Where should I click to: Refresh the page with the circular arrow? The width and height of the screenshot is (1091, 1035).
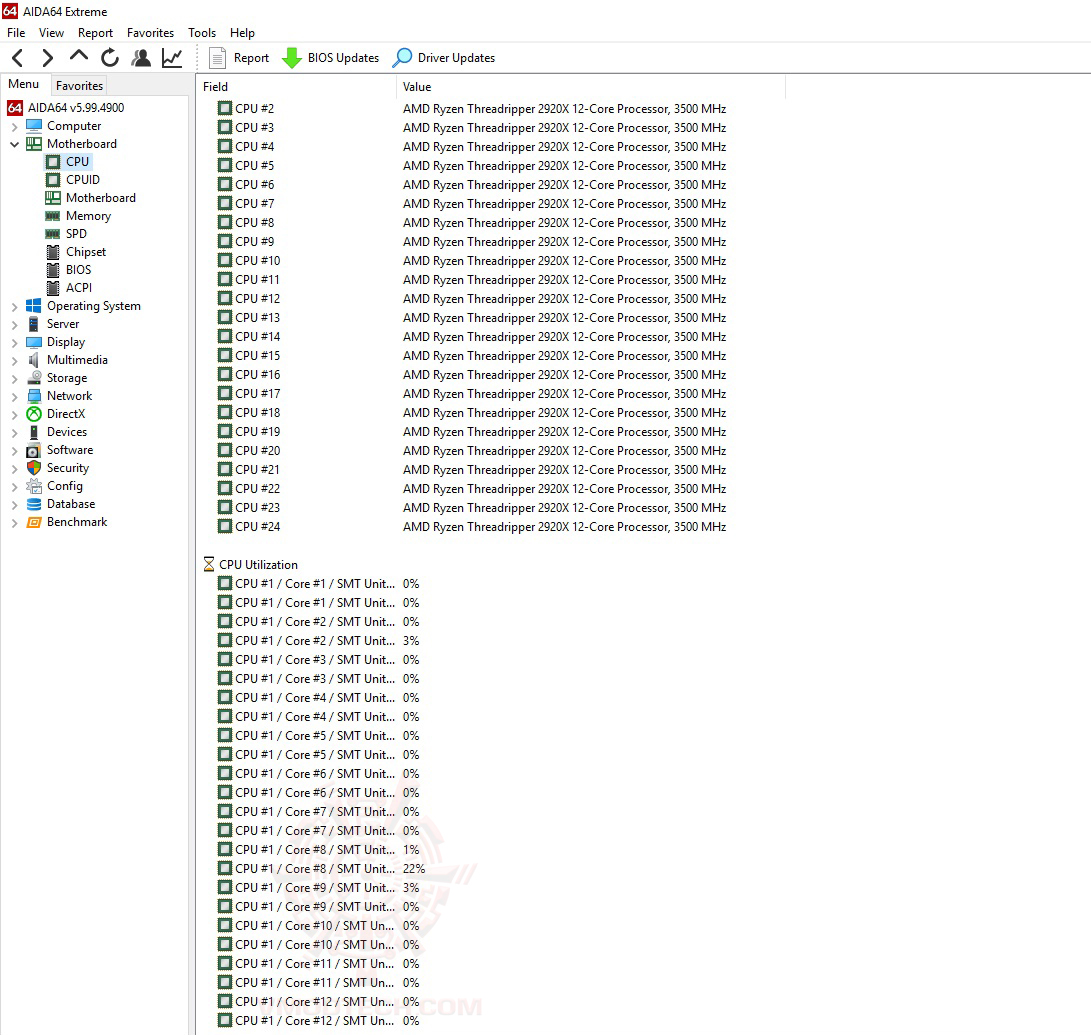point(110,58)
